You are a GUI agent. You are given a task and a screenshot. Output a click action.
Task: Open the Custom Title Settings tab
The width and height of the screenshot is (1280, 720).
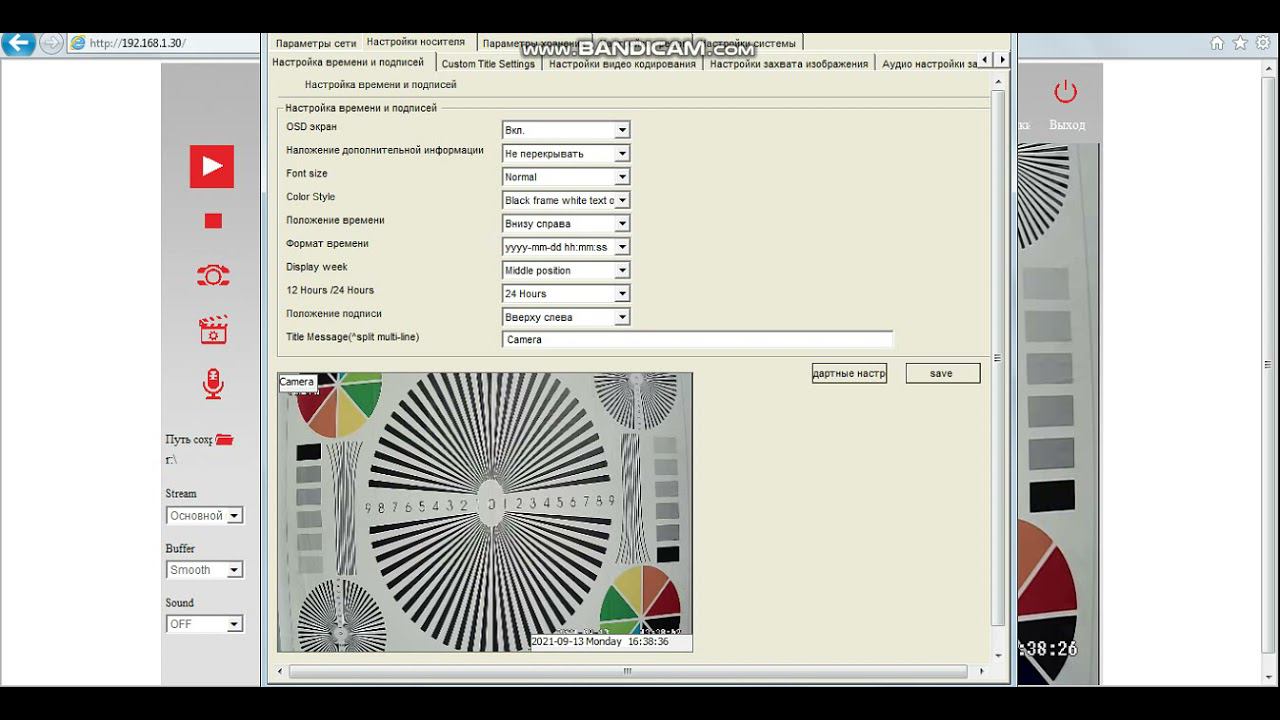(x=488, y=64)
